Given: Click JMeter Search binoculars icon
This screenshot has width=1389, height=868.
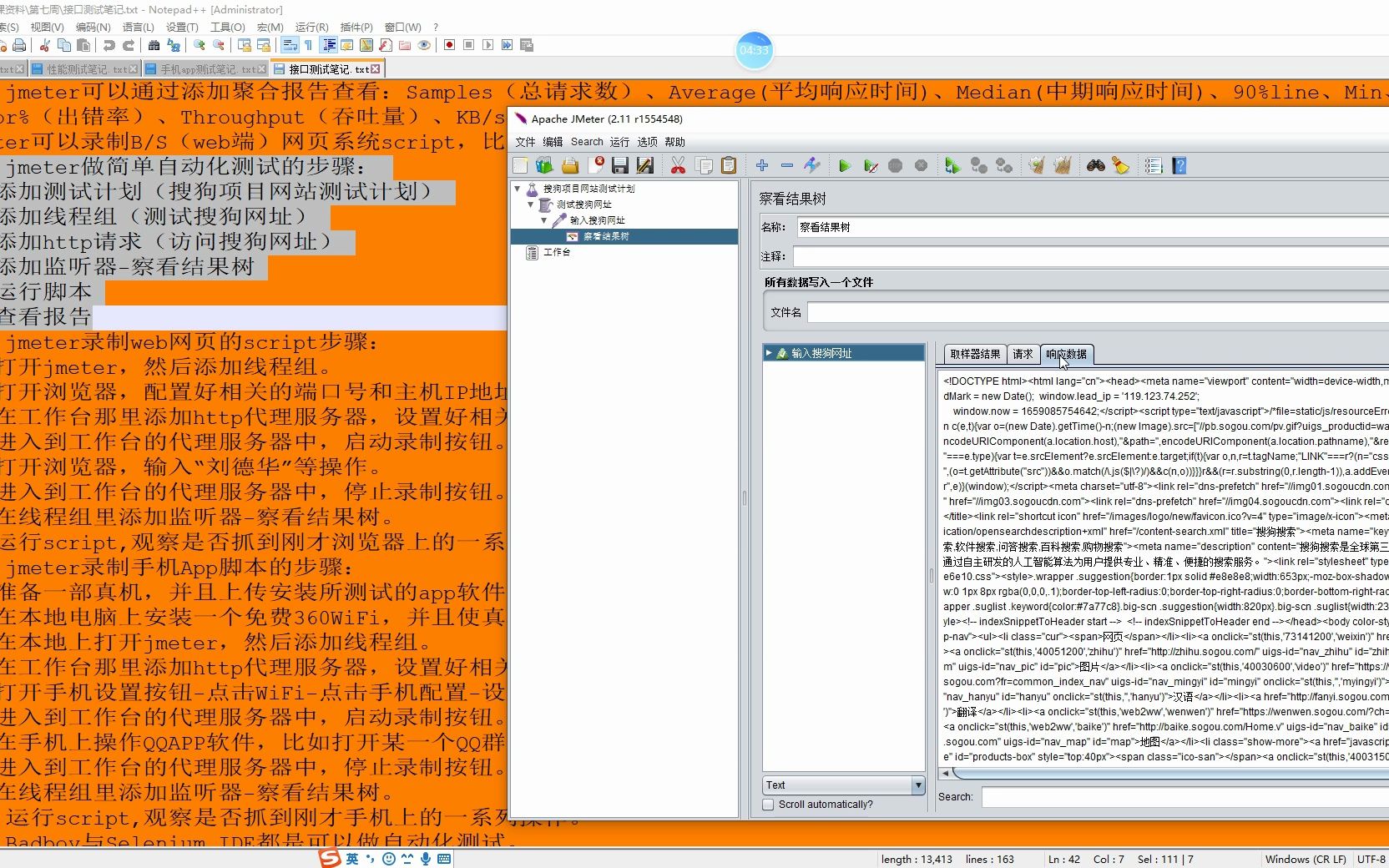Looking at the screenshot, I should coord(1095,166).
